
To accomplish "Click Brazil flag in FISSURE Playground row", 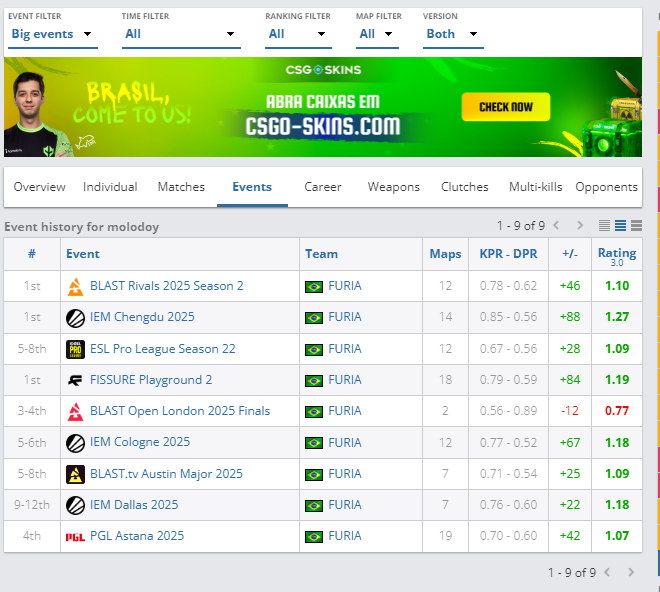I will [x=314, y=381].
